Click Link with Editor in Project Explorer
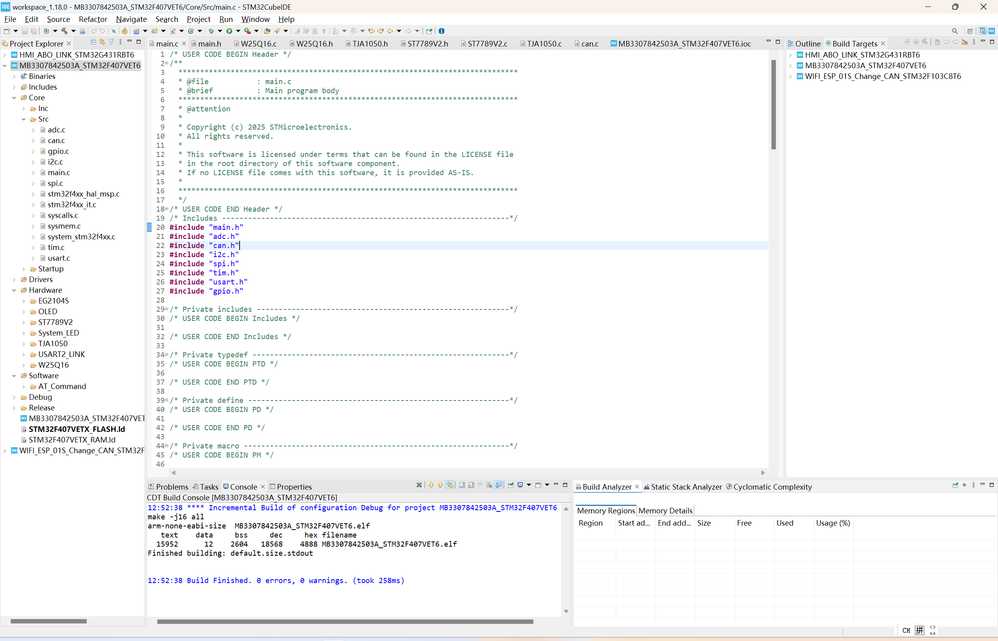Viewport: 998px width, 641px height. point(101,43)
